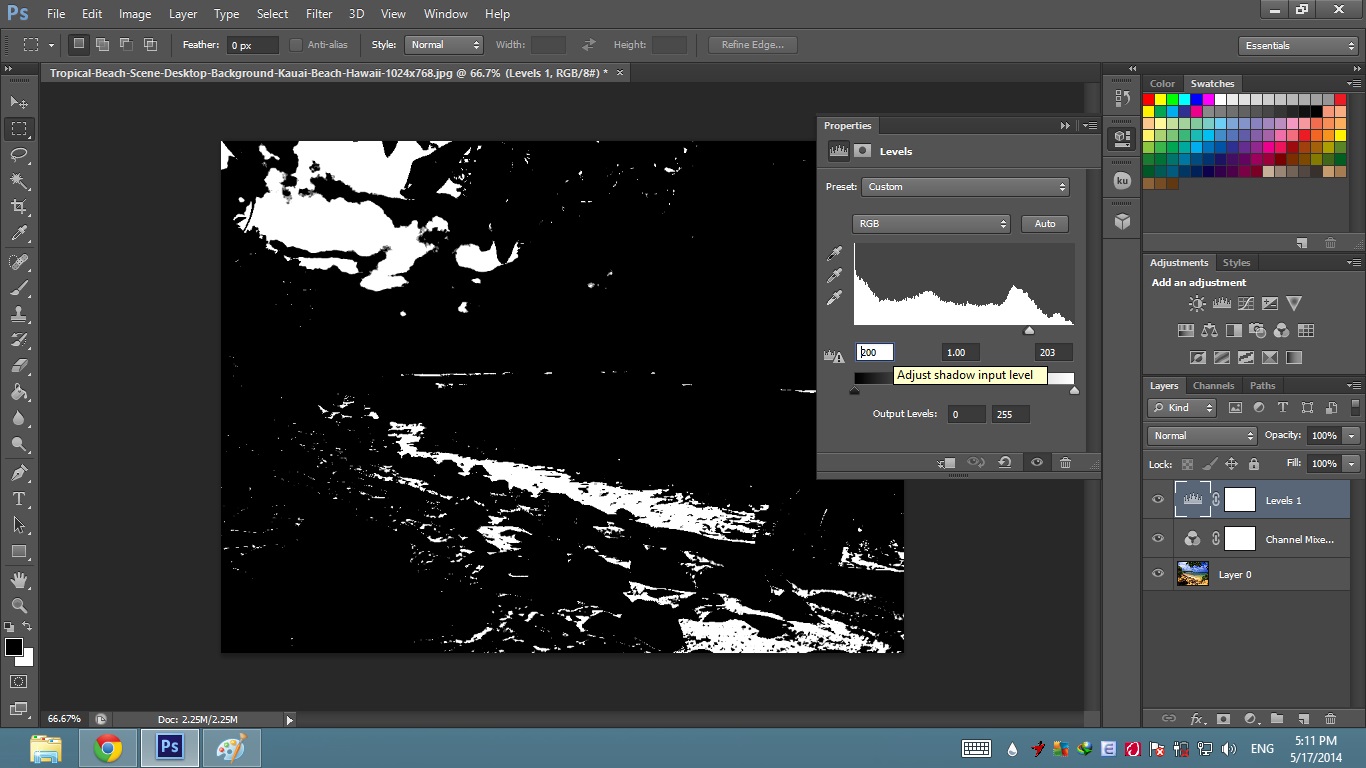Switch to the Channels tab
The width and height of the screenshot is (1366, 768).
[1213, 386]
